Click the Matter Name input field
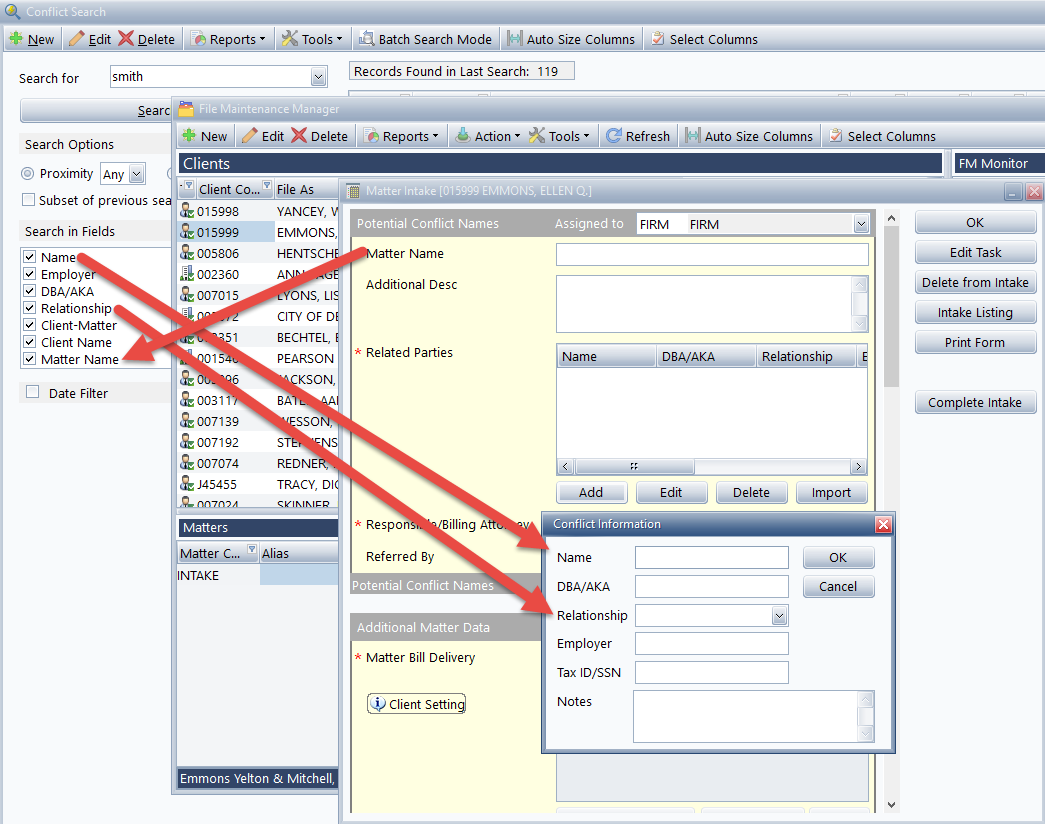 coord(712,254)
